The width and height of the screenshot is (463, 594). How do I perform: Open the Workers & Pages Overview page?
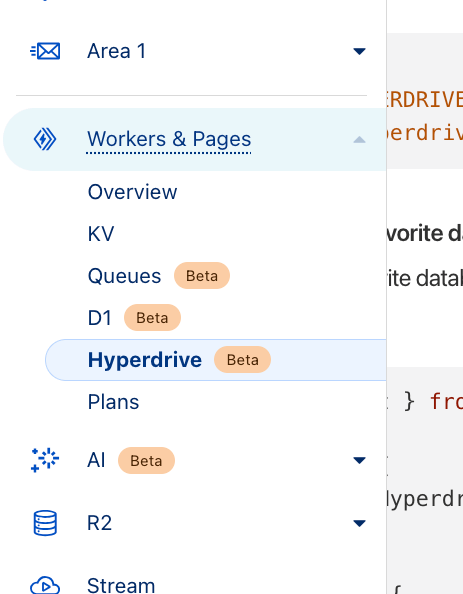(132, 192)
